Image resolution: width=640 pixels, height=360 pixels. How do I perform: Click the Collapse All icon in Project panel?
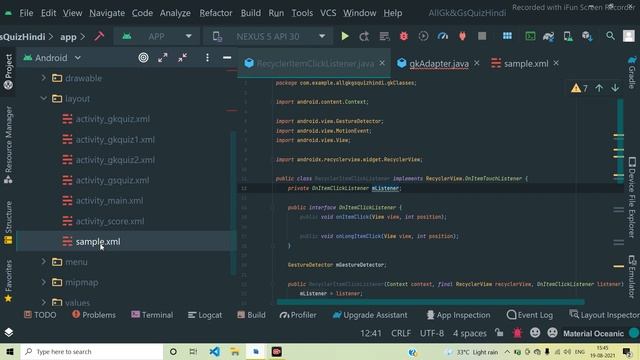click(182, 58)
